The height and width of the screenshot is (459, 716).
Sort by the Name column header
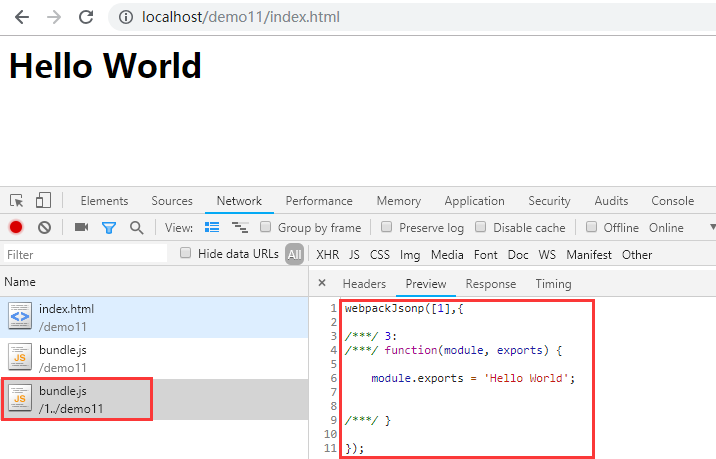(154, 282)
